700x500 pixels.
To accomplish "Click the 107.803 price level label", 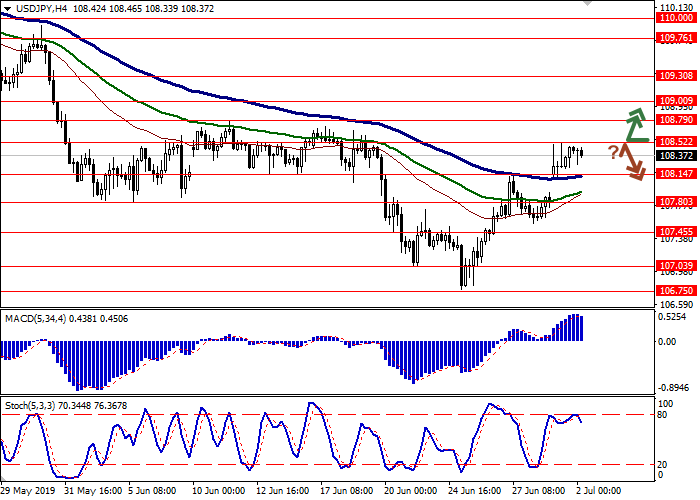I will pos(675,202).
